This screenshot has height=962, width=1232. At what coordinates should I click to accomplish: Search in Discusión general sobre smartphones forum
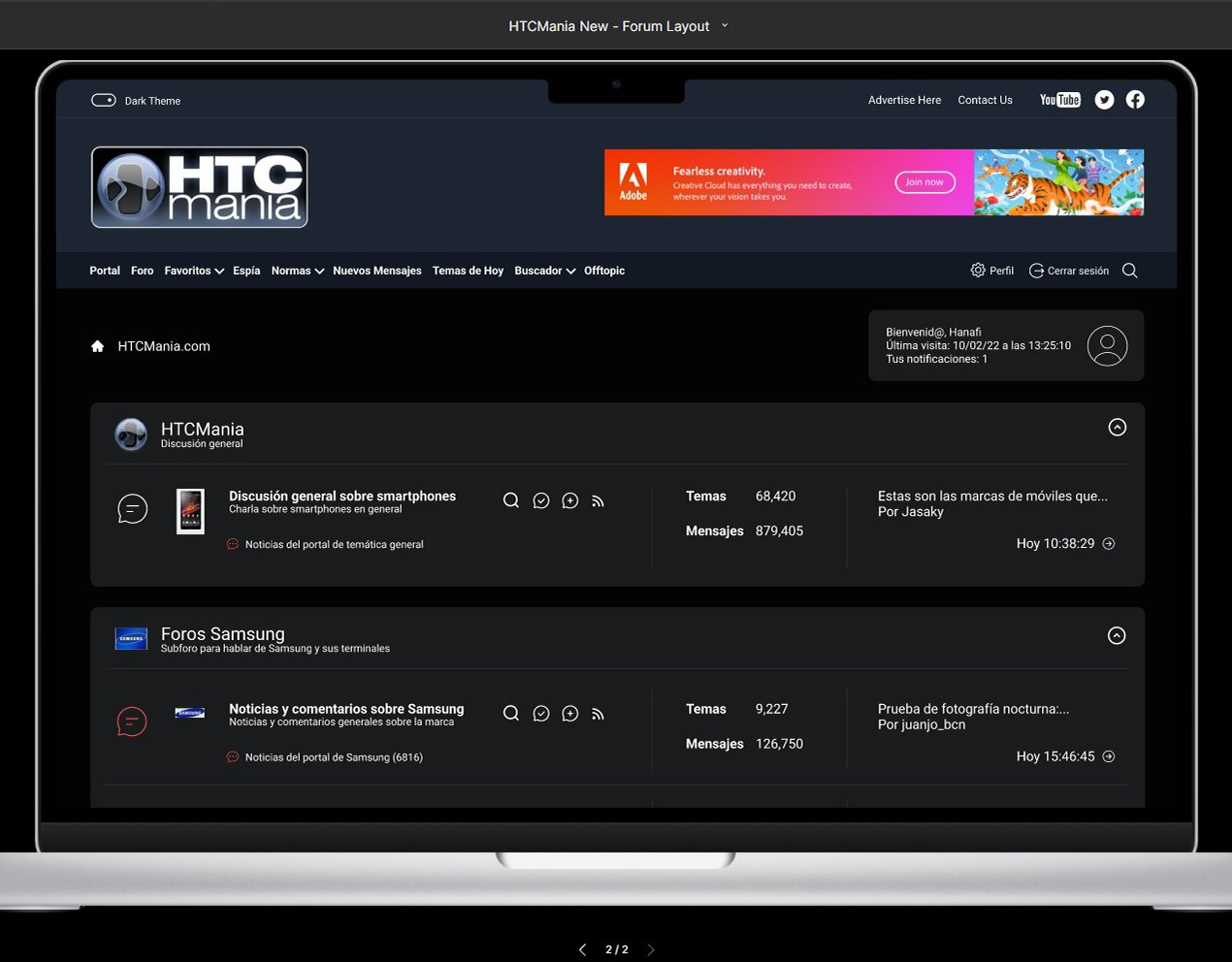click(x=511, y=500)
